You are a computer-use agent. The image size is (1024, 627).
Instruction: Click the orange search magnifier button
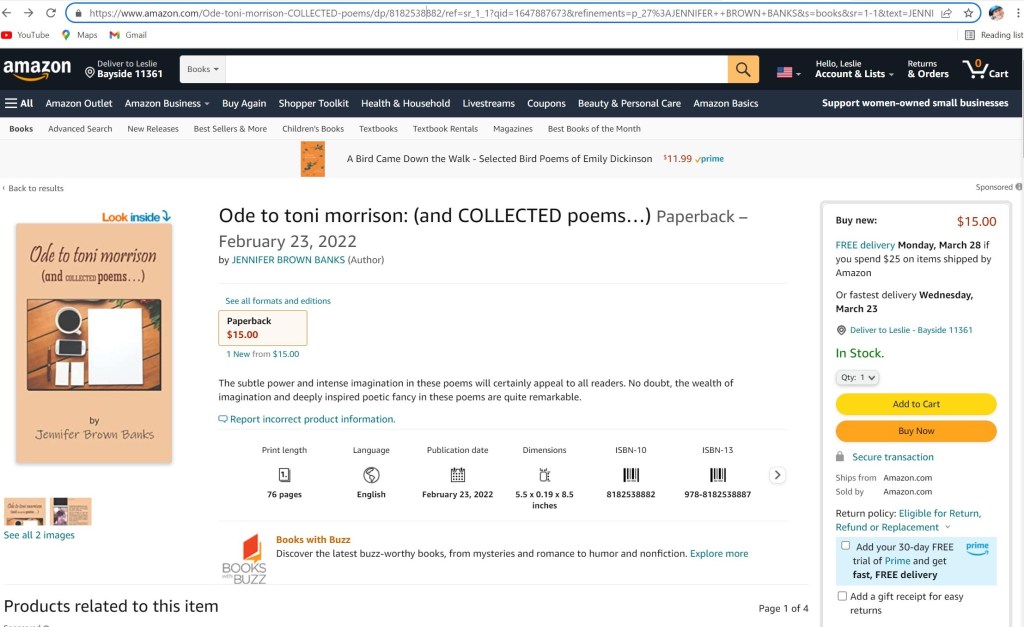click(743, 69)
